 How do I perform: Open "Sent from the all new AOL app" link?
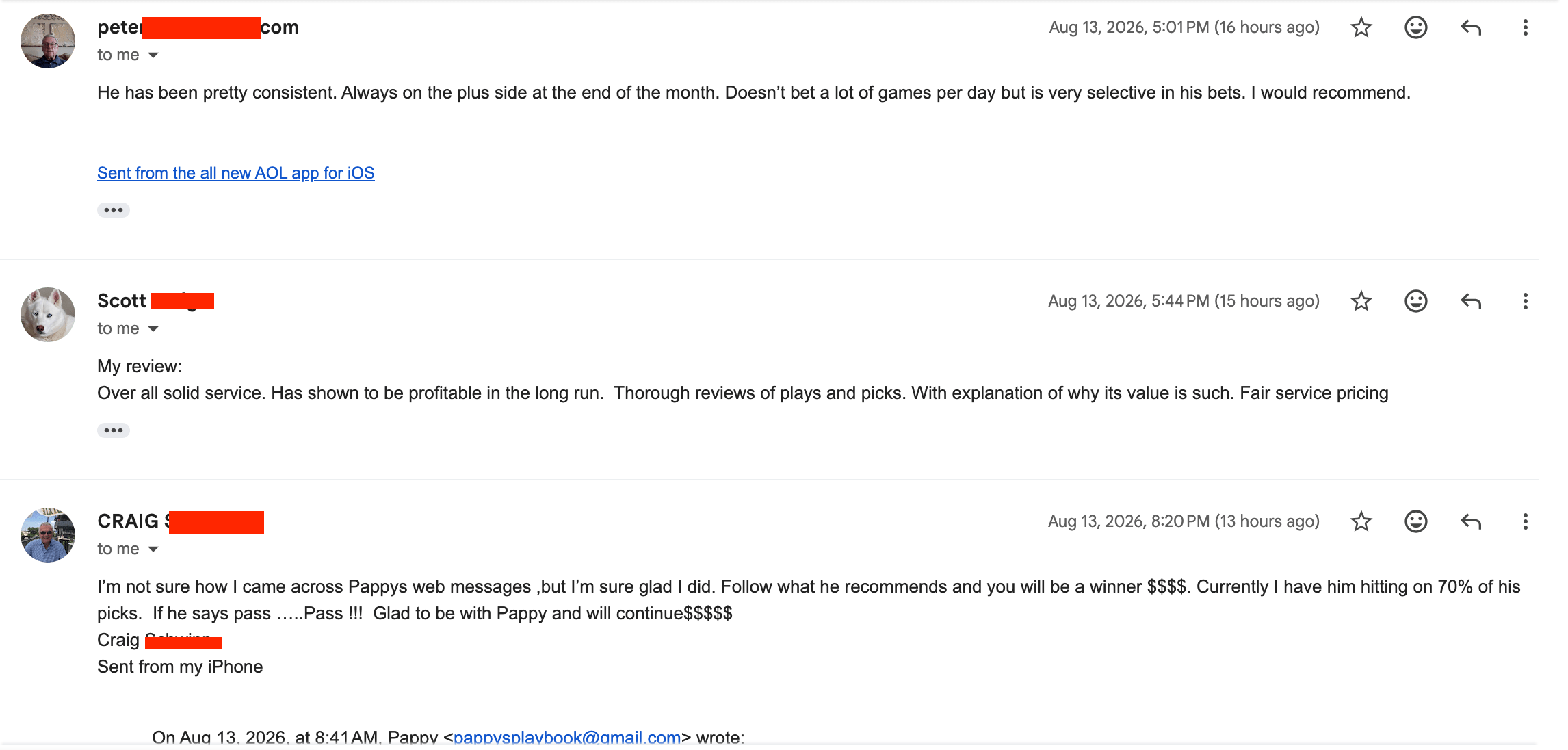pos(235,173)
